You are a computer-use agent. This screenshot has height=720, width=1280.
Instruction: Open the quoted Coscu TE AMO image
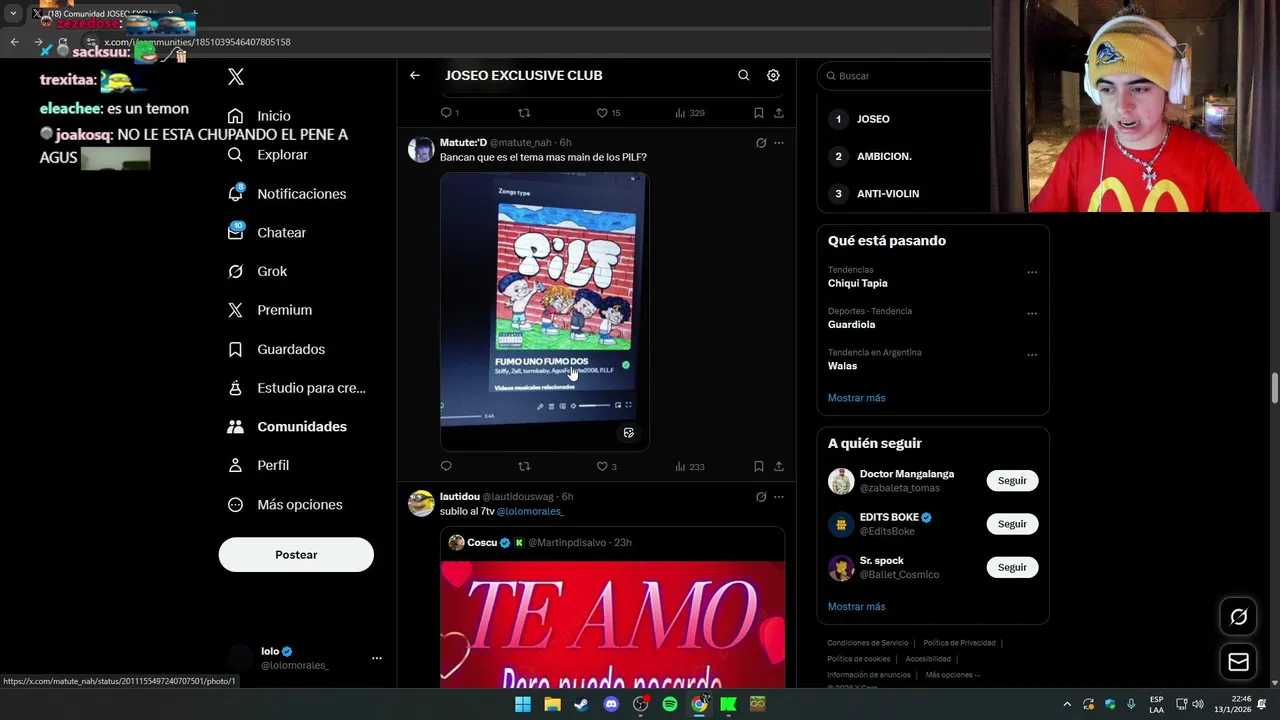pyautogui.click(x=612, y=624)
